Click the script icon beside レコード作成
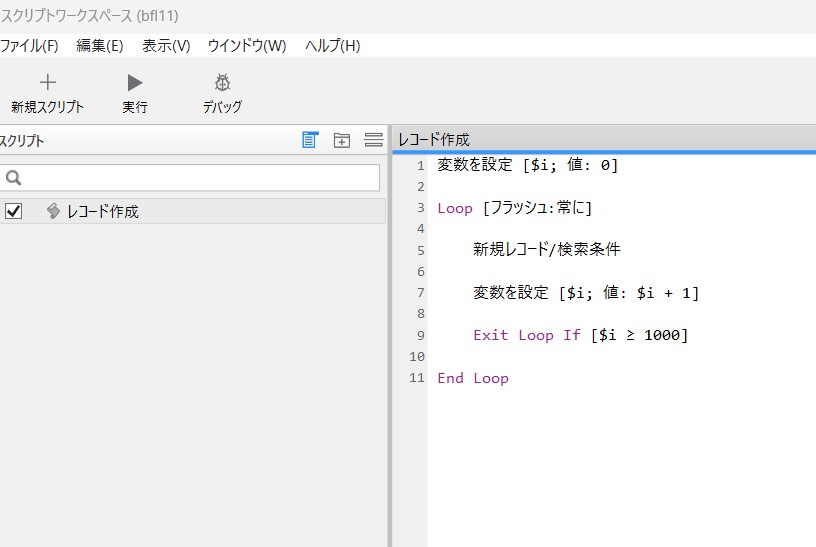Screen dimensions: 816x547 coord(54,211)
